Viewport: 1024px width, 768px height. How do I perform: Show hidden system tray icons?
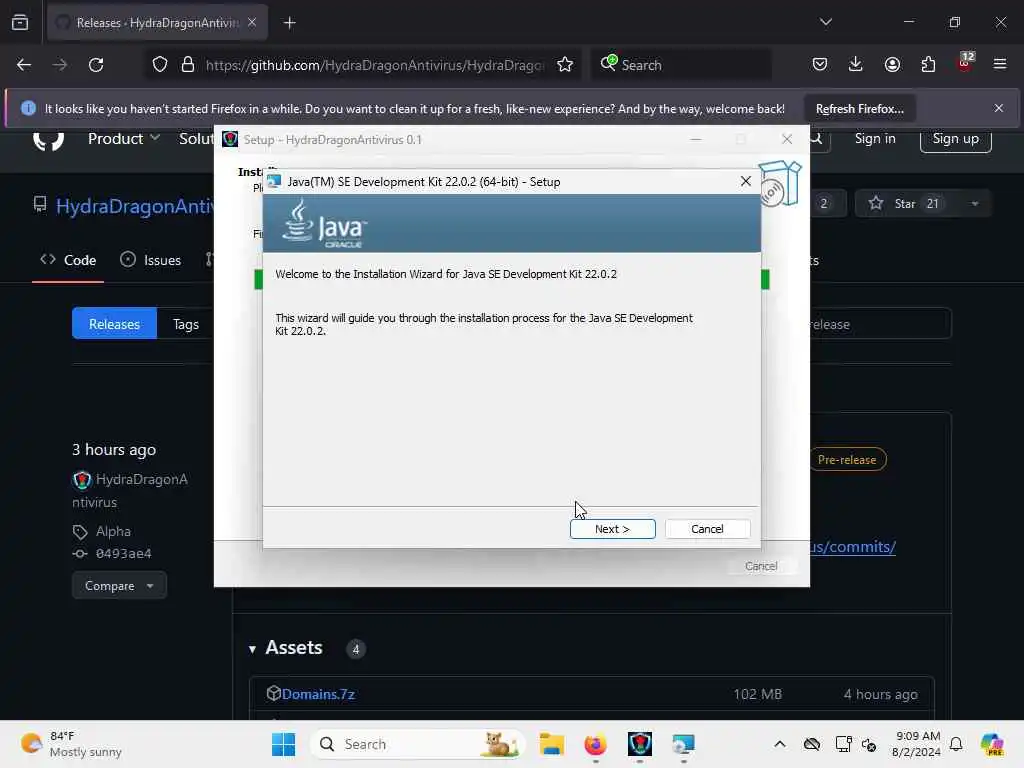pyautogui.click(x=780, y=744)
